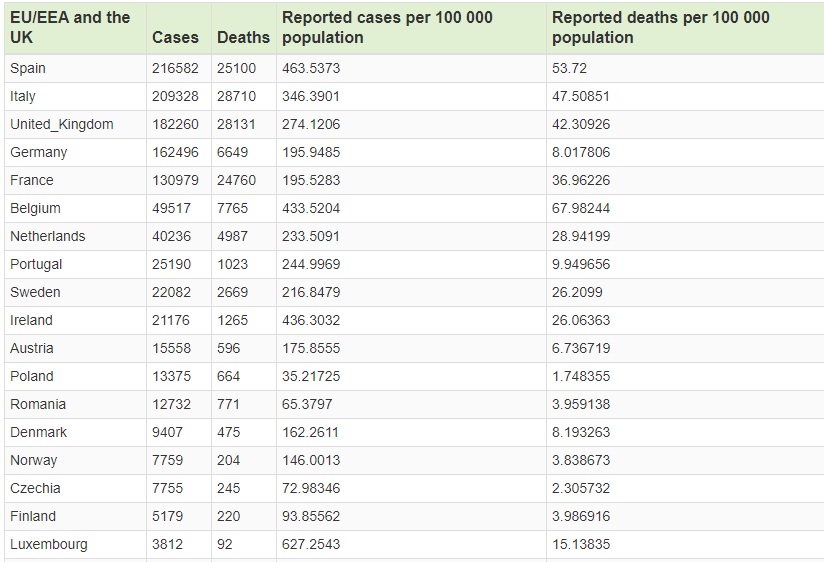The height and width of the screenshot is (562, 824).
Task: Click Germany's deaths value 6649
Action: pyautogui.click(x=232, y=152)
